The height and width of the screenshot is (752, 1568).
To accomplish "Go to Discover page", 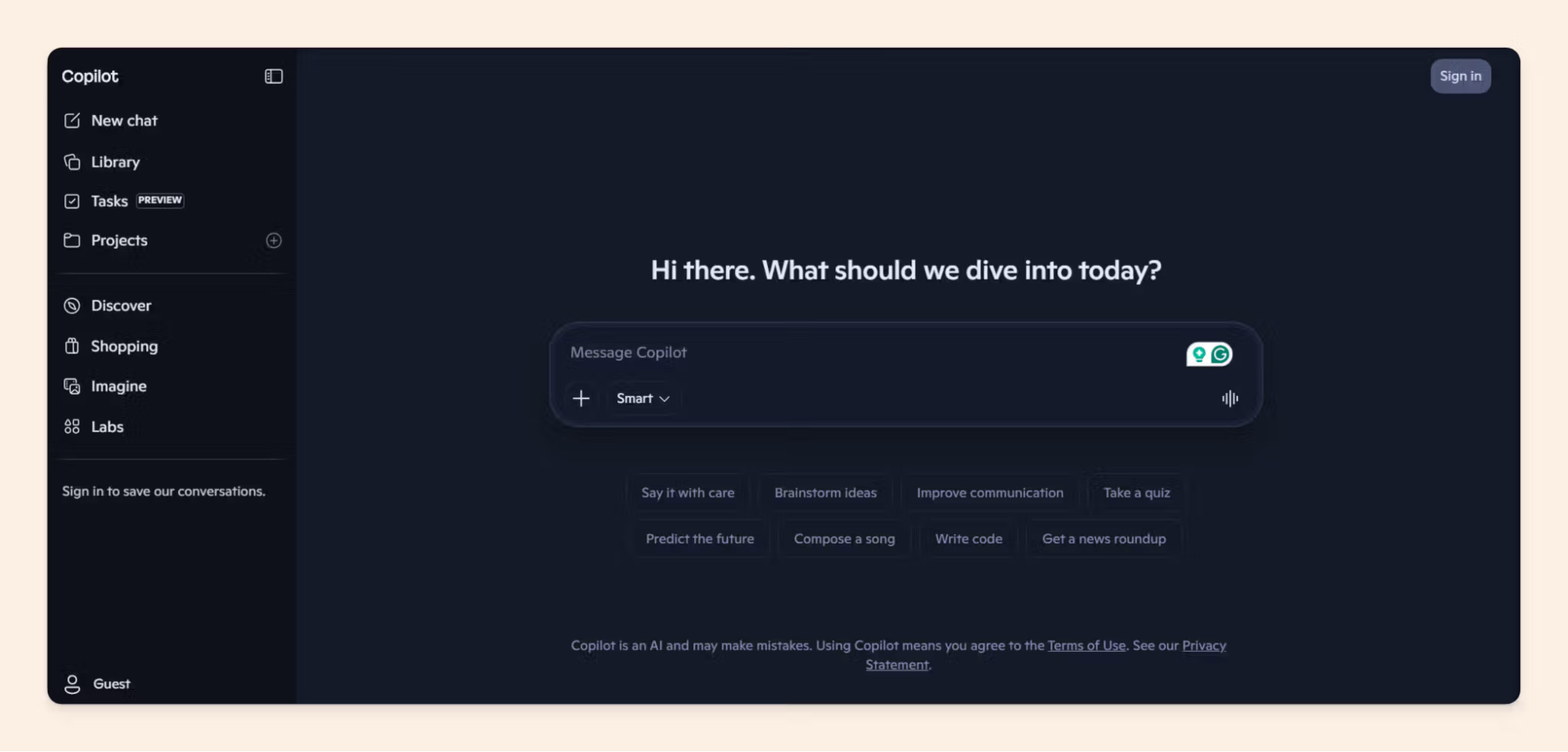I will point(121,306).
